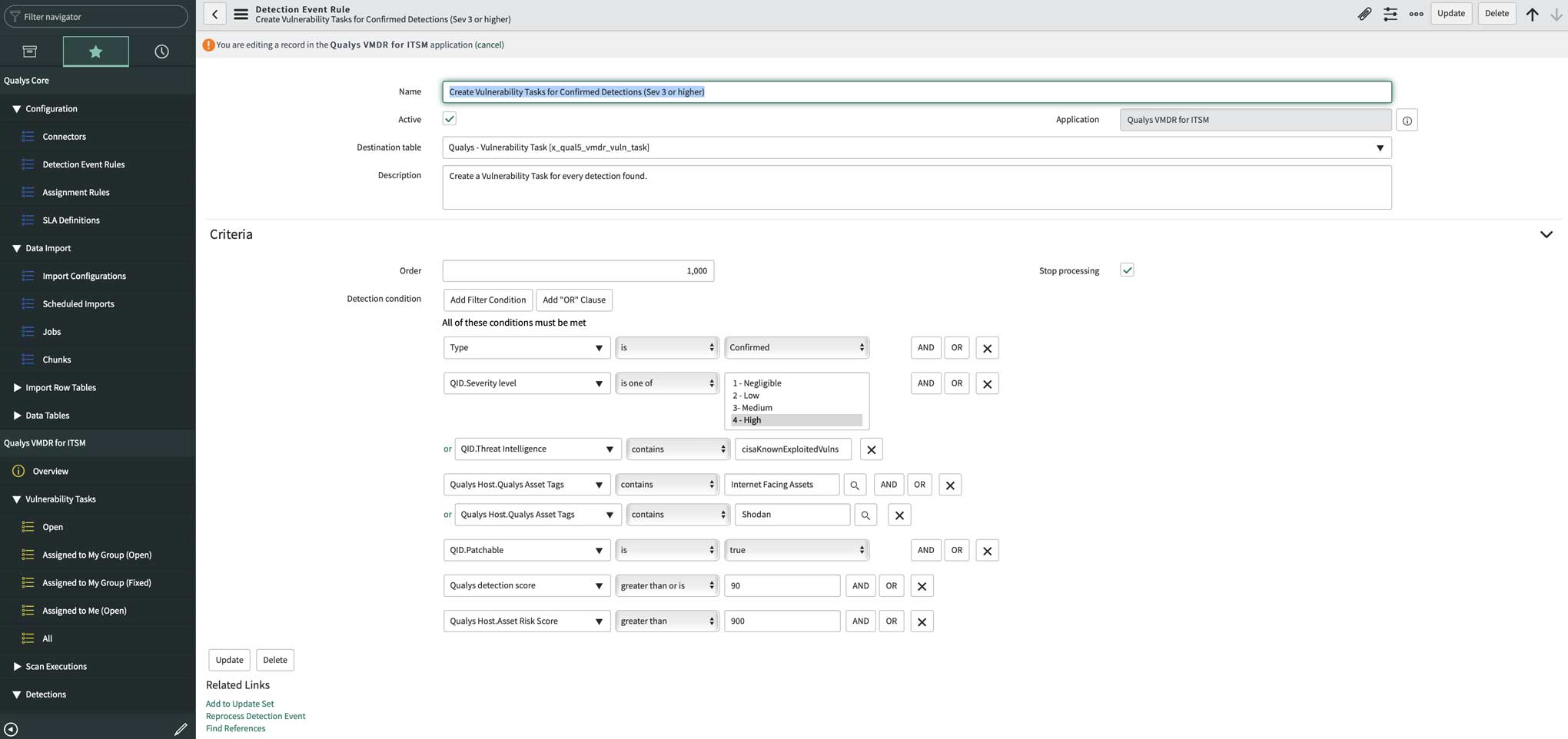
Task: Open the 'greater than or is' operator dropdown
Action: tap(666, 586)
